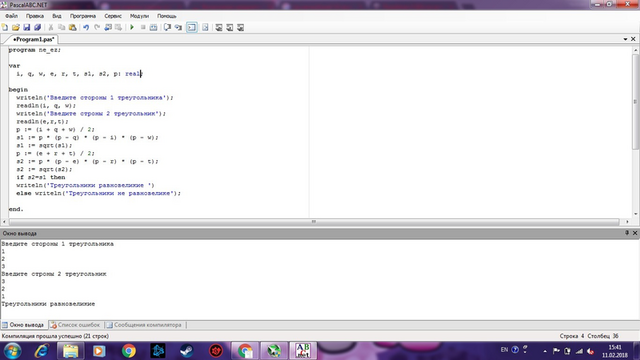Click the 'Столбец 36' status bar entry
This screenshot has width=640, height=360.
point(603,336)
